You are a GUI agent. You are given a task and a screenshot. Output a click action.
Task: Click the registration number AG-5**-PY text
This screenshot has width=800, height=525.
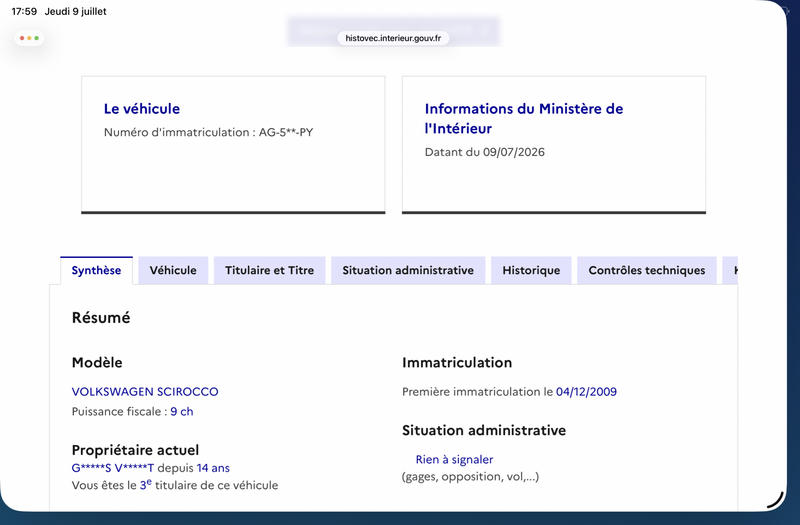pos(286,133)
